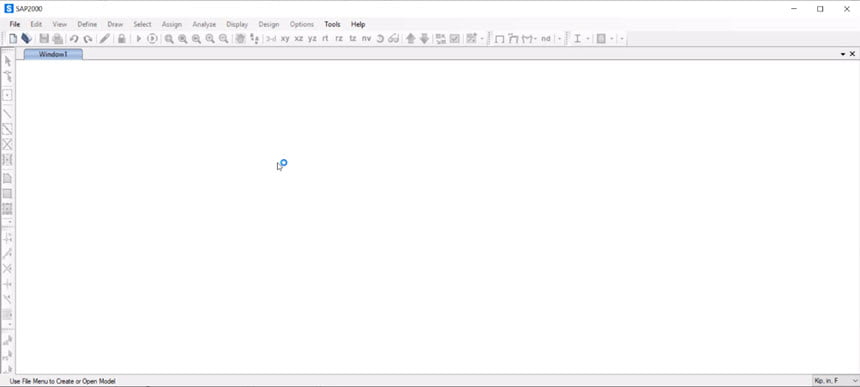Image resolution: width=860 pixels, height=387 pixels.
Task: Expand the Shell Design dropdown arrow
Action: coord(612,39)
